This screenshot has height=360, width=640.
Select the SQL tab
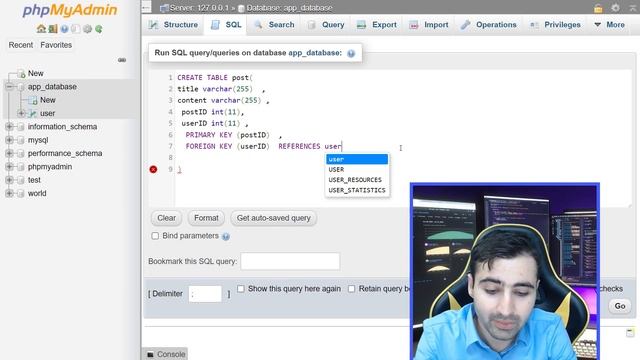point(226,25)
